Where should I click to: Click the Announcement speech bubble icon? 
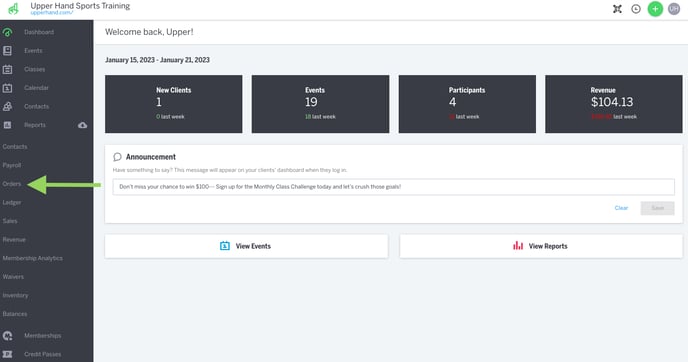(117, 157)
